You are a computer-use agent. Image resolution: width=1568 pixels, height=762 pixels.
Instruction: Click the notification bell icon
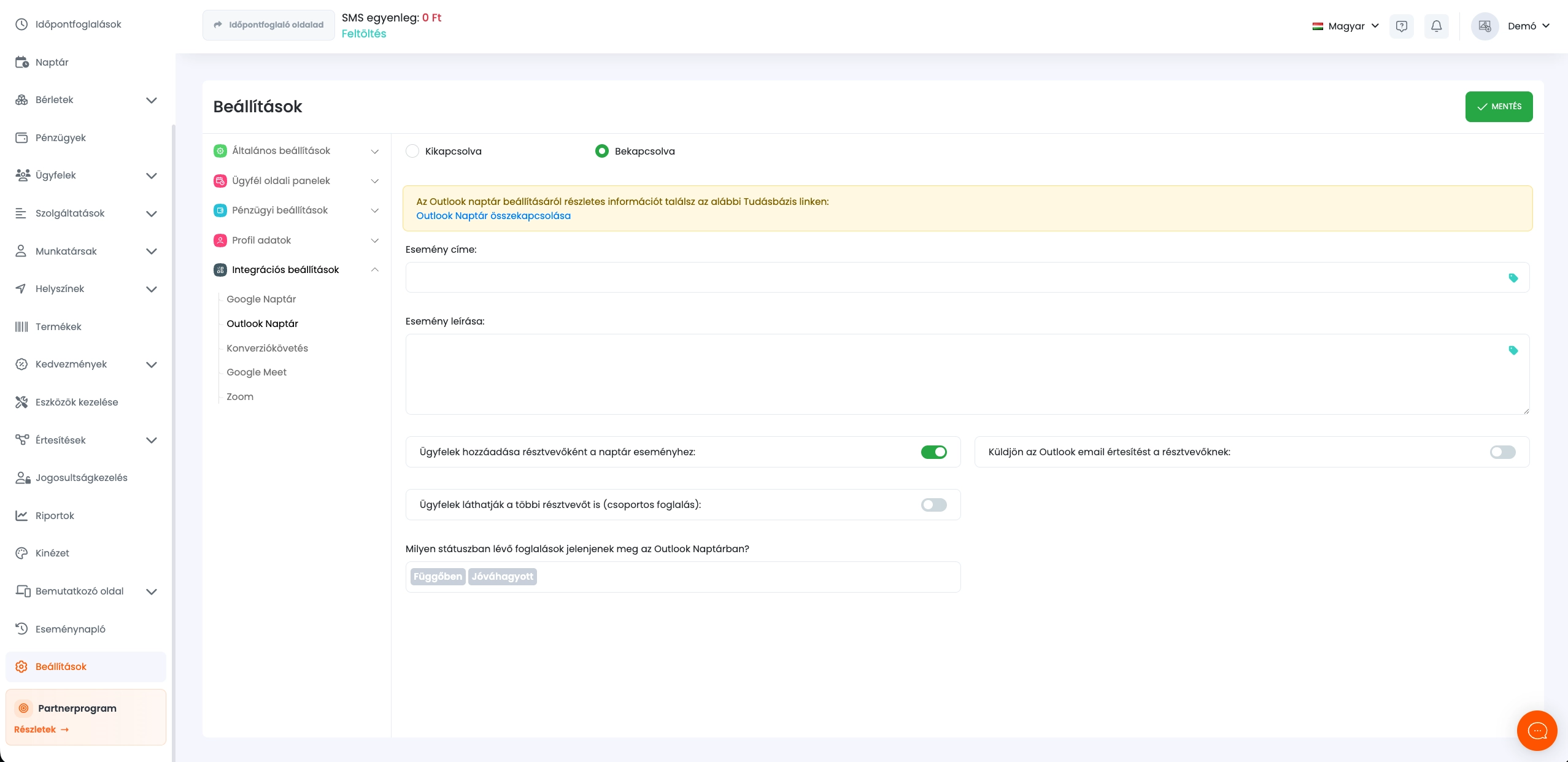(x=1436, y=26)
